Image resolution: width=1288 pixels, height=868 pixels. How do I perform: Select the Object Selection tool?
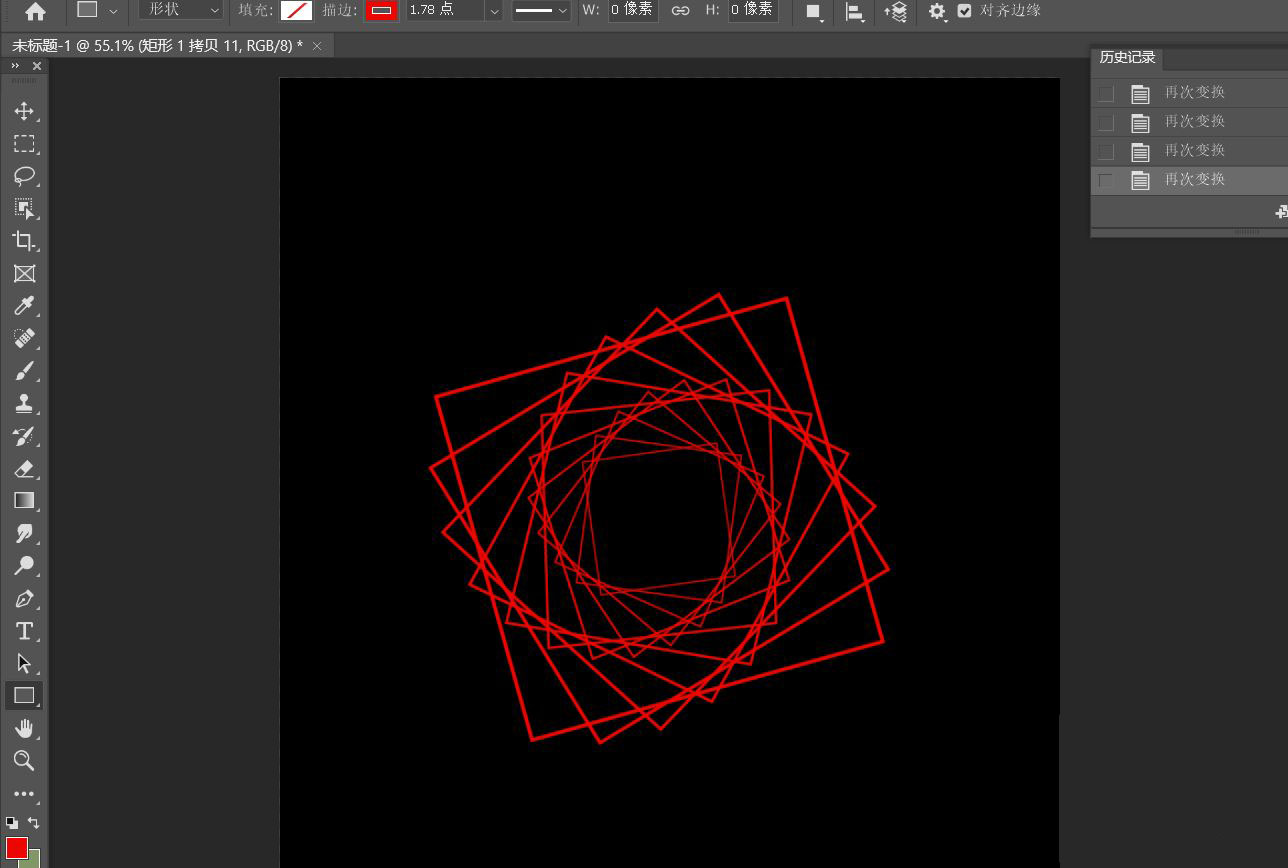pyautogui.click(x=24, y=208)
